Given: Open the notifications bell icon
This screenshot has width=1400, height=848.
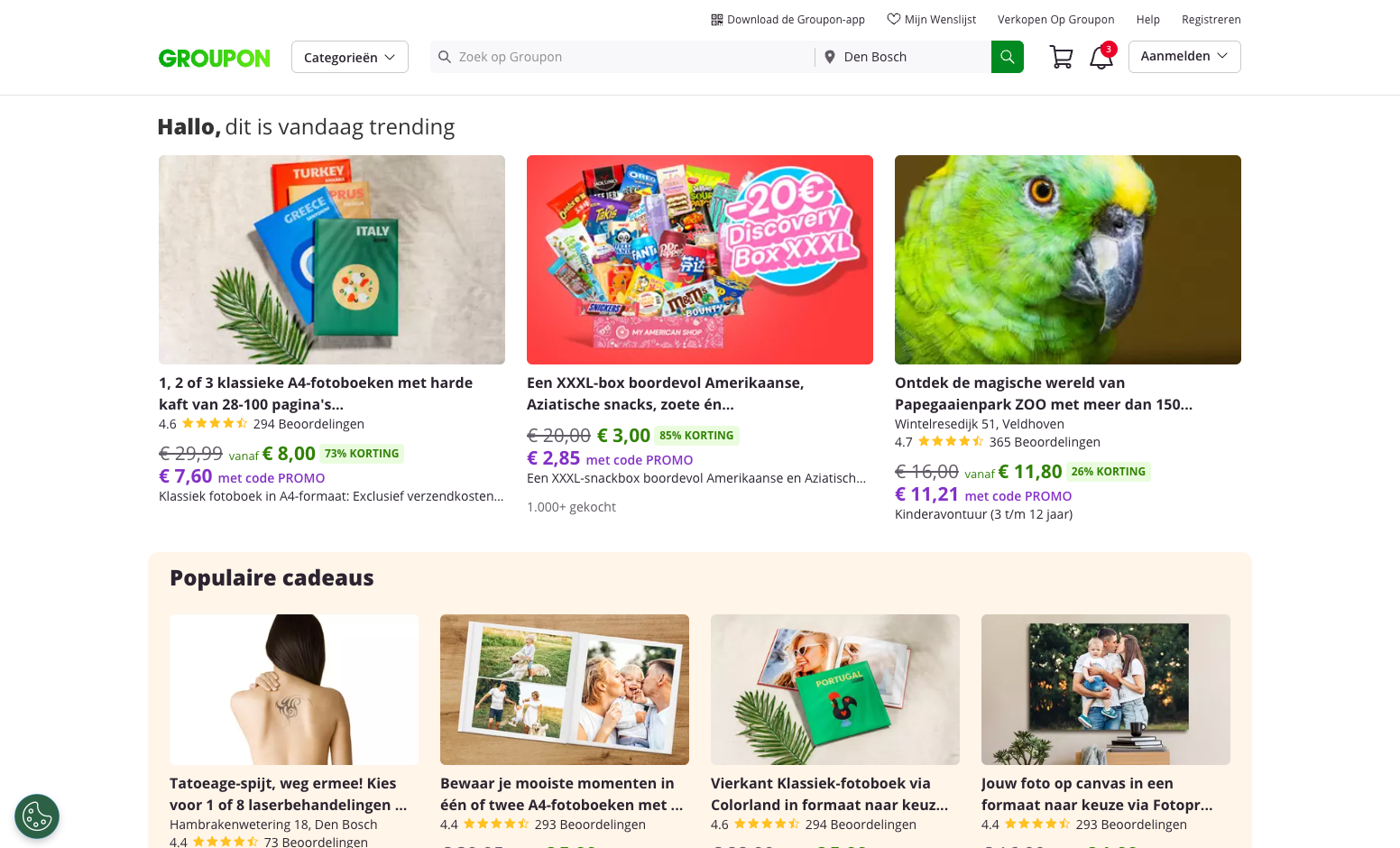Looking at the screenshot, I should pyautogui.click(x=1101, y=57).
